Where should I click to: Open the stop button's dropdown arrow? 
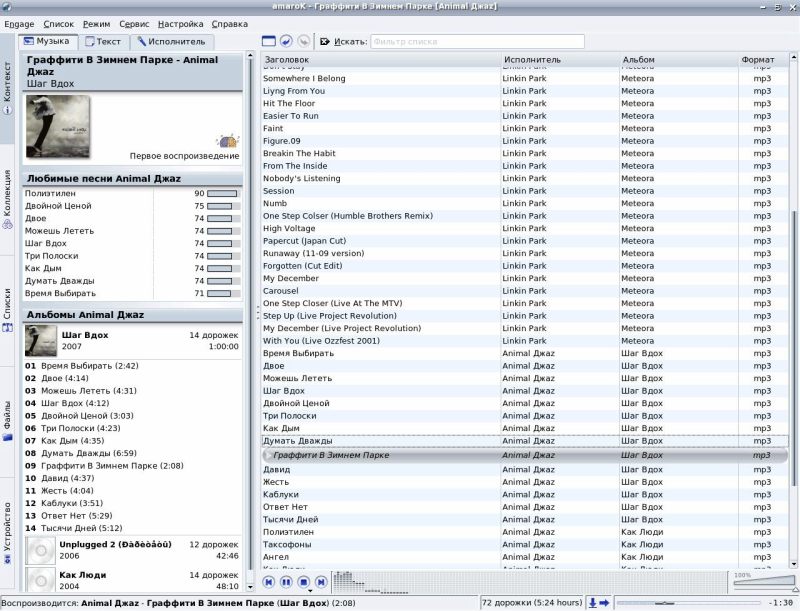[x=310, y=591]
